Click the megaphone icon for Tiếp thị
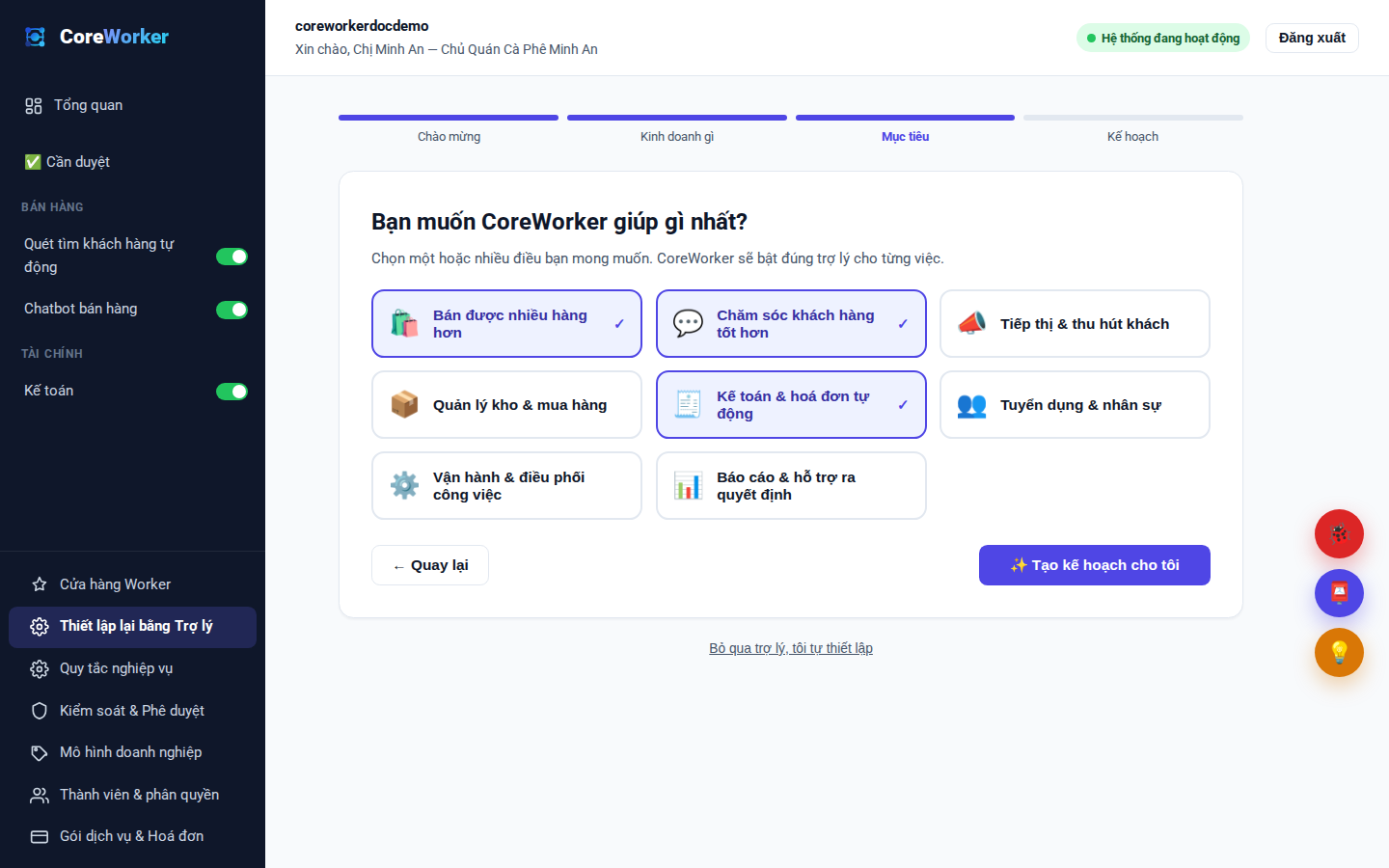1389x868 pixels. 971,324
